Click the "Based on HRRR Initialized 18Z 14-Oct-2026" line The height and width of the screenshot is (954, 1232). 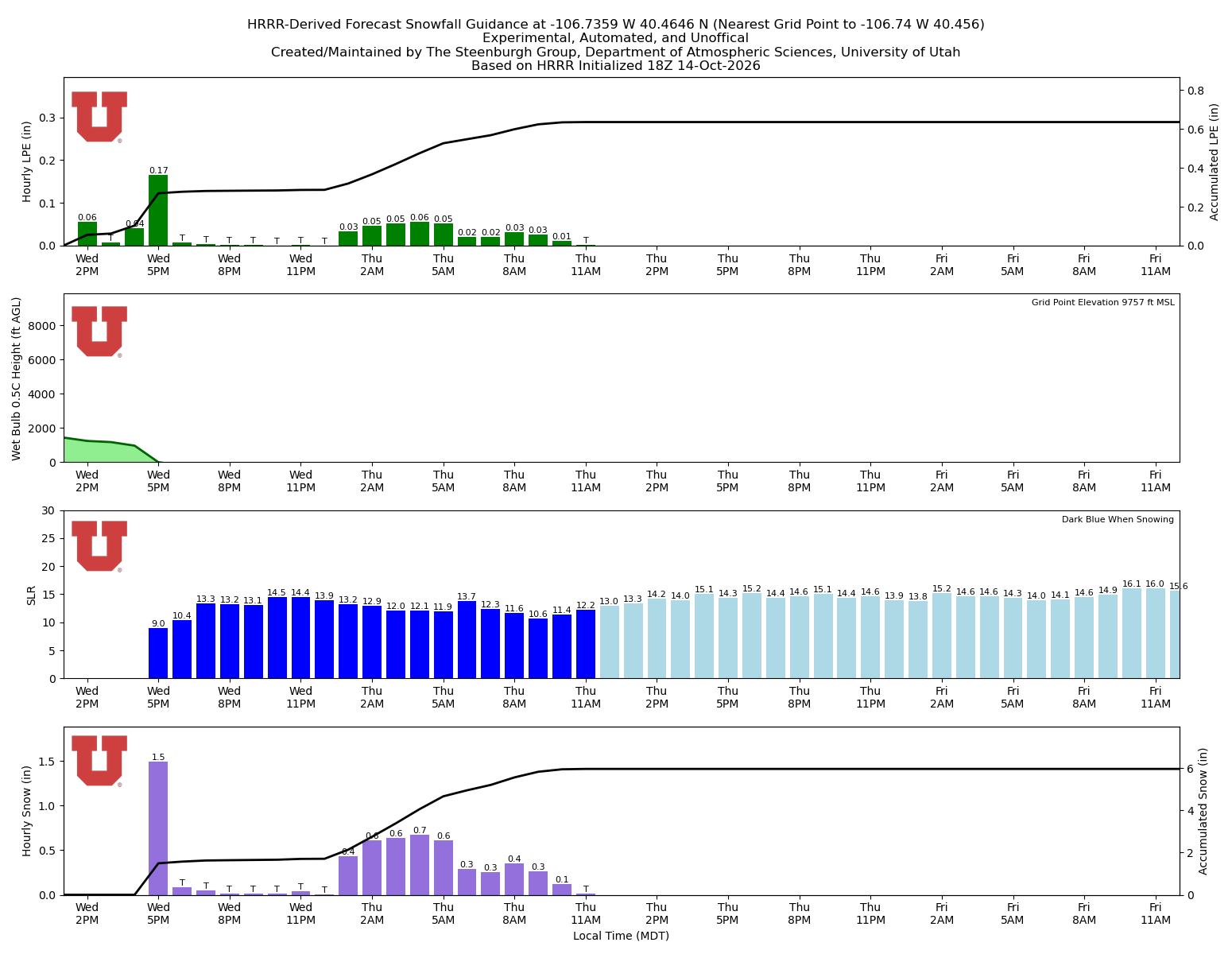coord(616,66)
